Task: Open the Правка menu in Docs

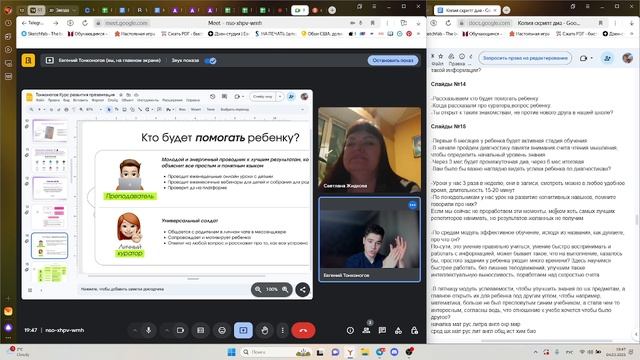Action: click(x=457, y=64)
